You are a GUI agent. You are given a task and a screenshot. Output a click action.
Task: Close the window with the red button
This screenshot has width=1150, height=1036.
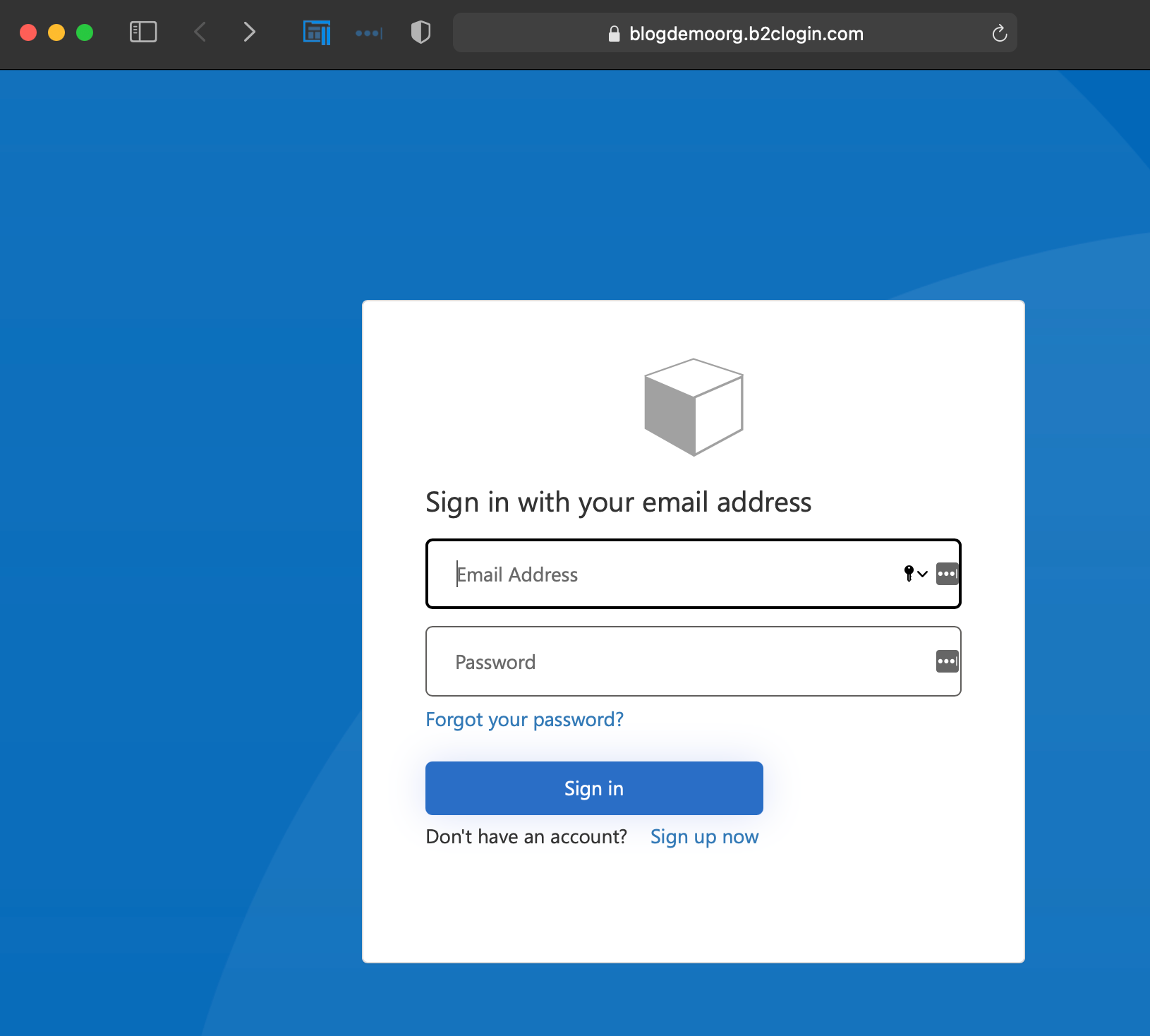pyautogui.click(x=28, y=32)
